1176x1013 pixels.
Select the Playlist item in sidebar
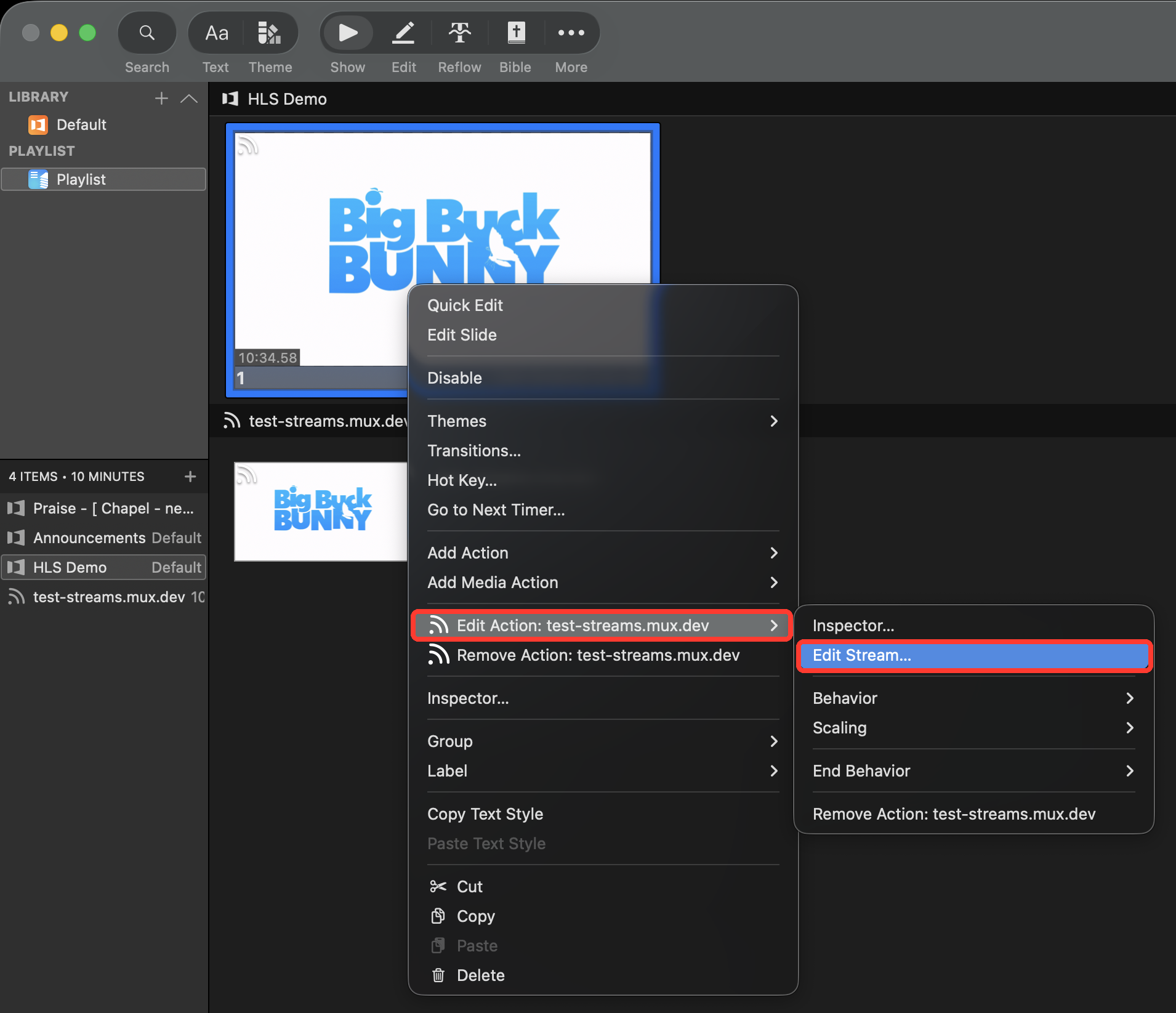point(103,179)
